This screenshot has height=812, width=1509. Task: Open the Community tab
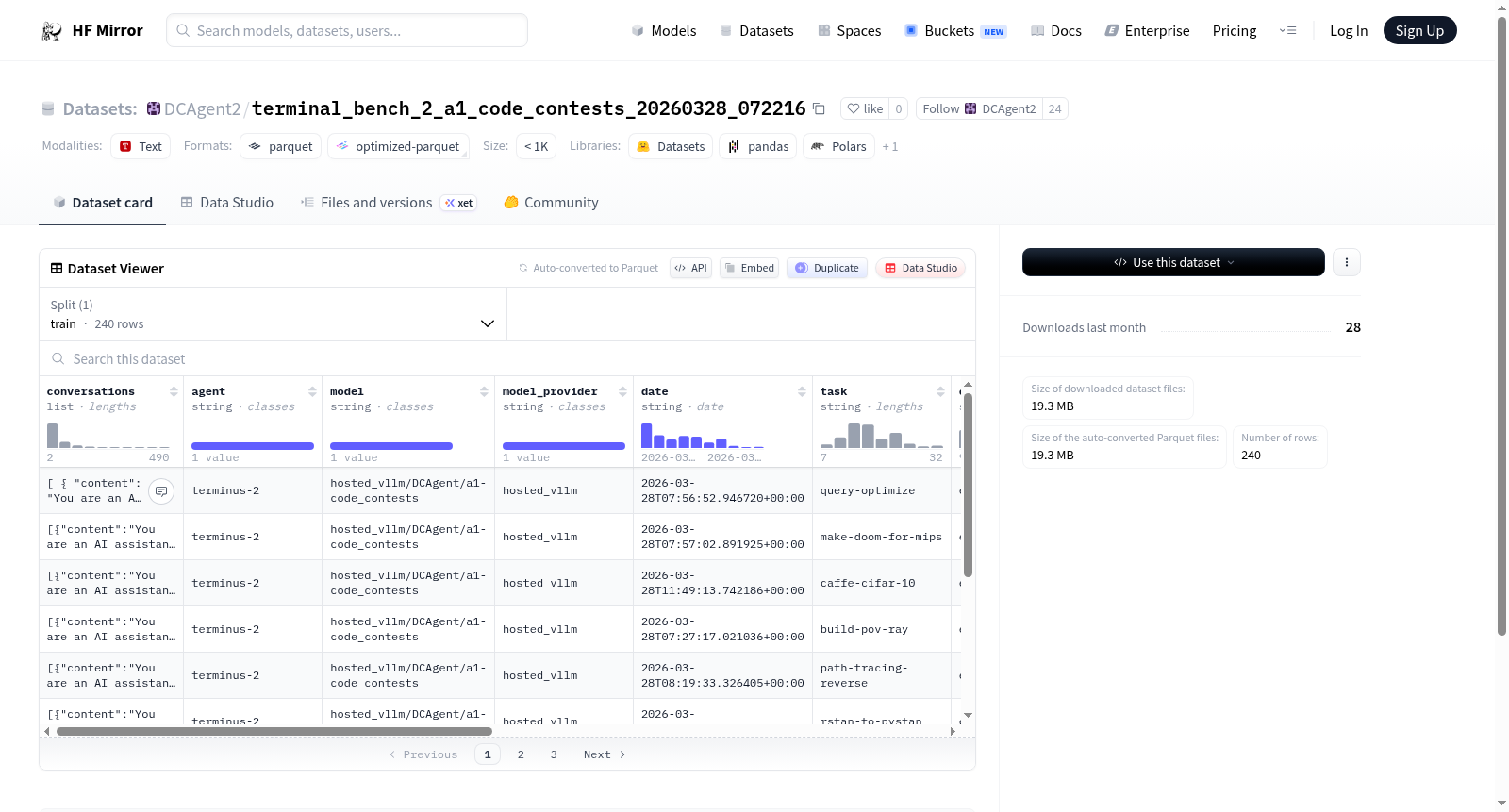tap(551, 203)
